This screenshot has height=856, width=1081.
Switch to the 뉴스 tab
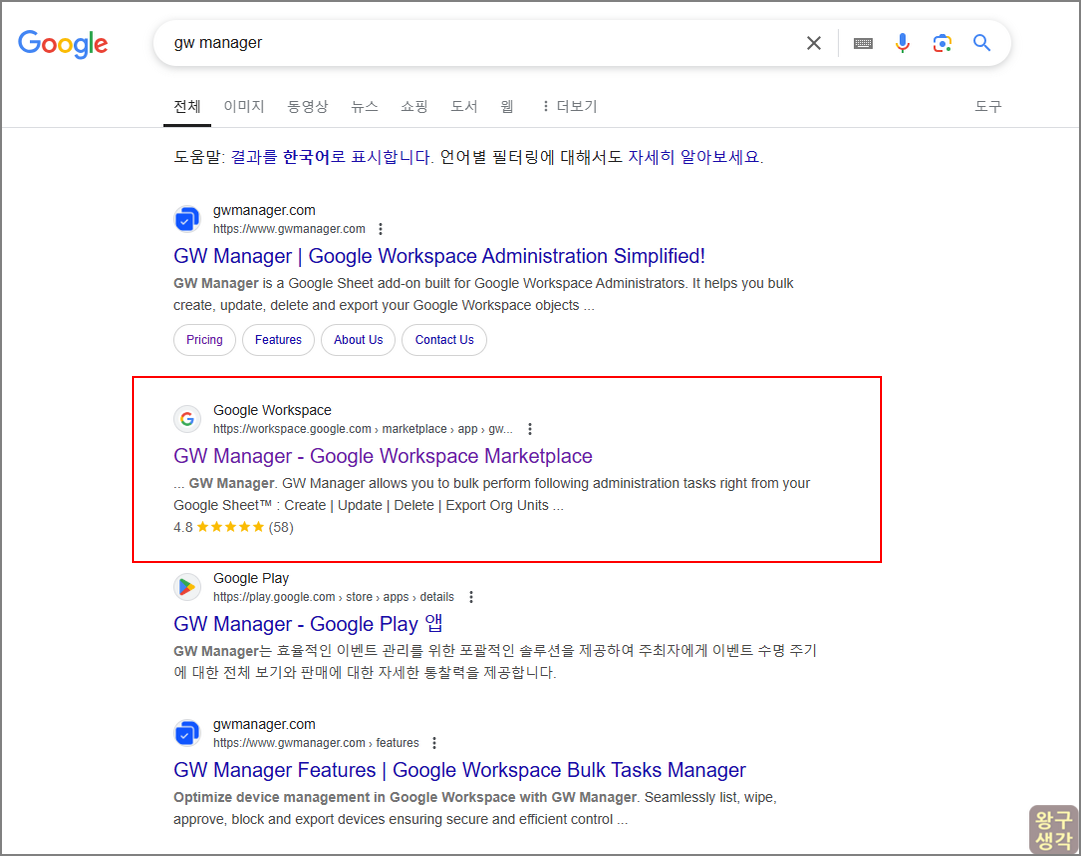pyautogui.click(x=364, y=105)
